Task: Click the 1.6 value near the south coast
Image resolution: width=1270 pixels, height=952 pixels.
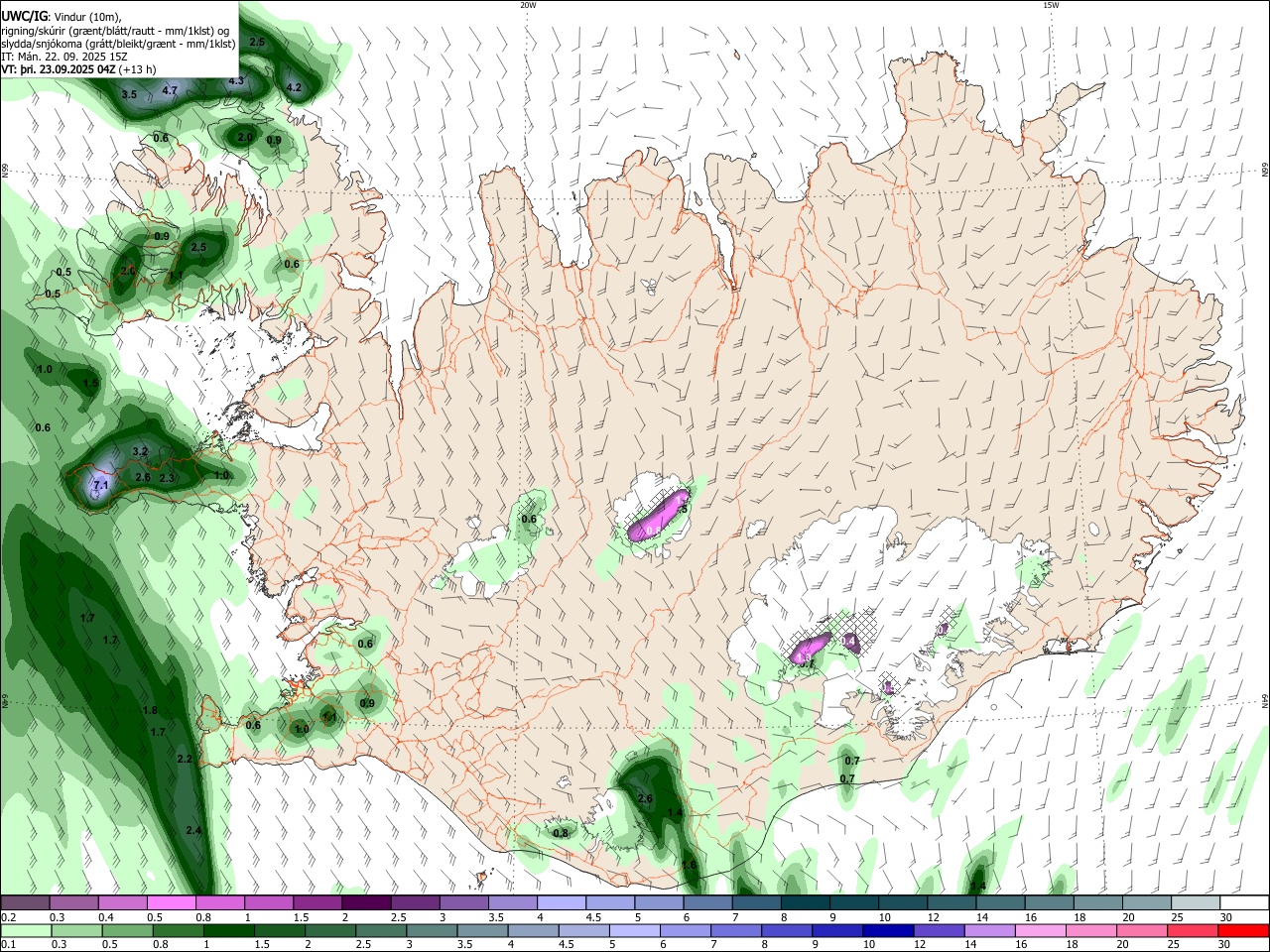Action: pyautogui.click(x=690, y=865)
